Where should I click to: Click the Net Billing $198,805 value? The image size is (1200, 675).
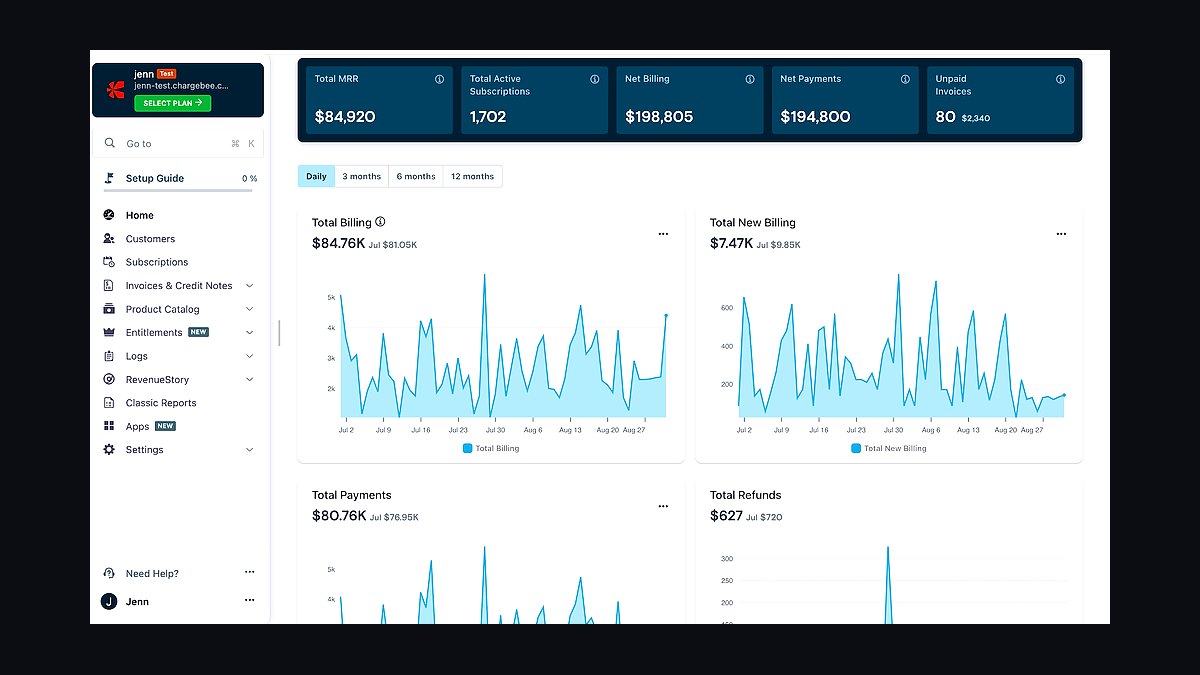coord(659,116)
